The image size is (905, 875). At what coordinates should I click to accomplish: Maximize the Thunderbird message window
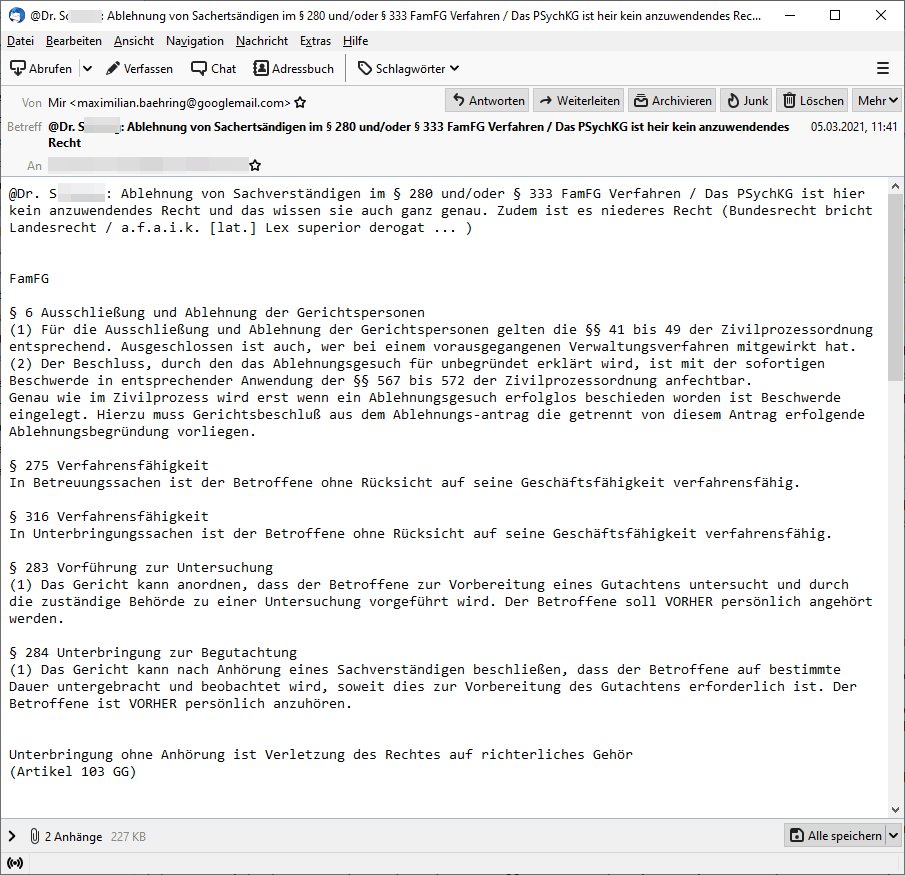835,16
